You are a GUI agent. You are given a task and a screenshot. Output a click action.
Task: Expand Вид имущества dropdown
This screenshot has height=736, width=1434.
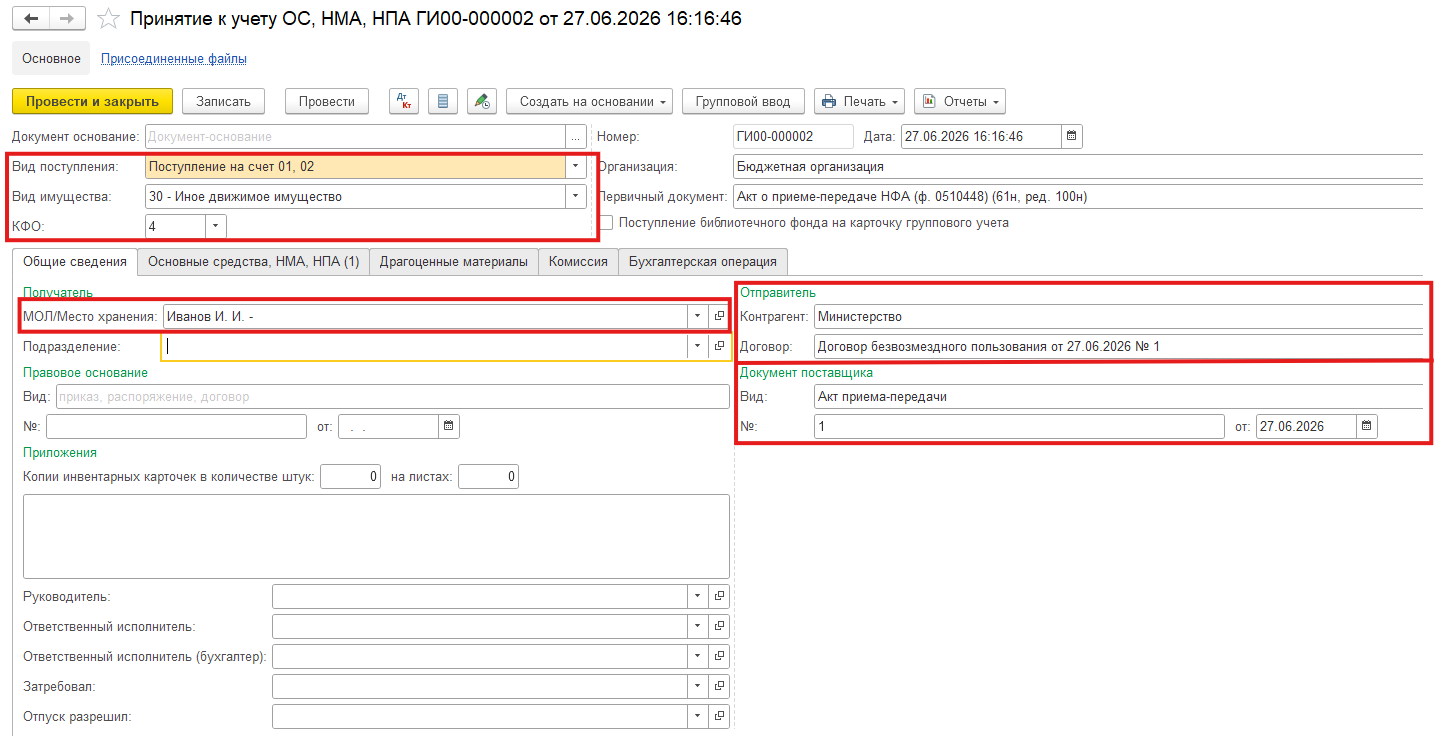tap(575, 197)
